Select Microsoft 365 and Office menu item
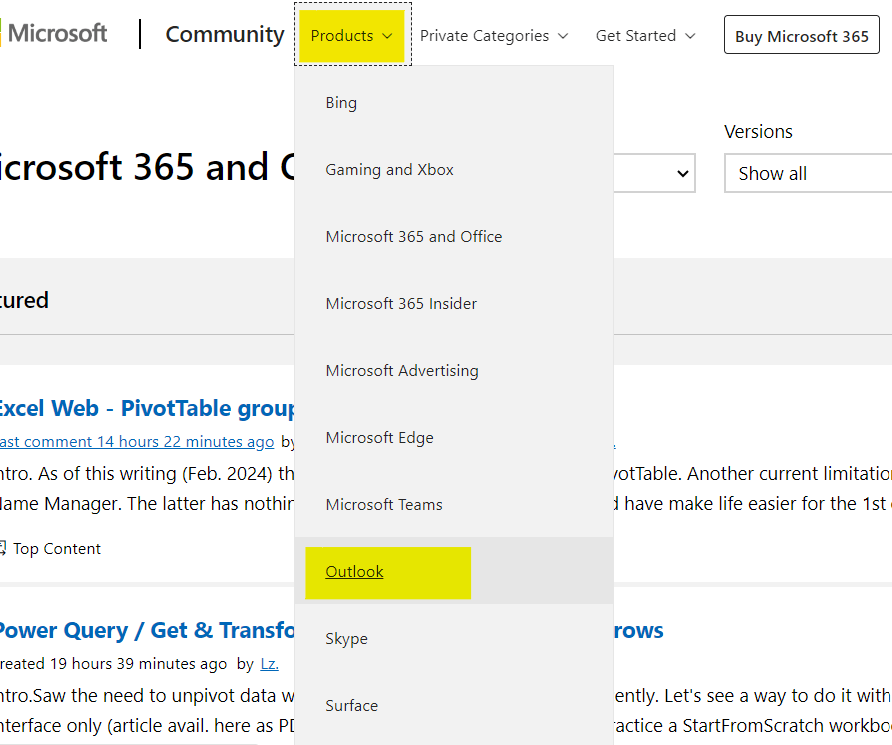892x745 pixels. [x=413, y=237]
